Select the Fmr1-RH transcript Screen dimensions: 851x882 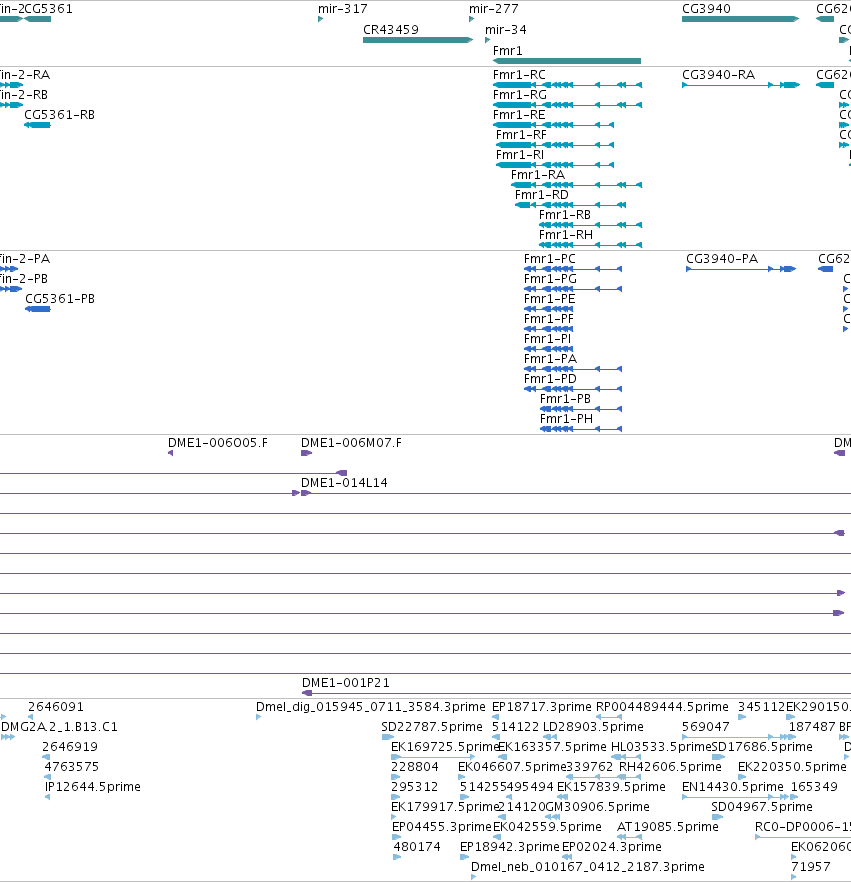tap(591, 245)
